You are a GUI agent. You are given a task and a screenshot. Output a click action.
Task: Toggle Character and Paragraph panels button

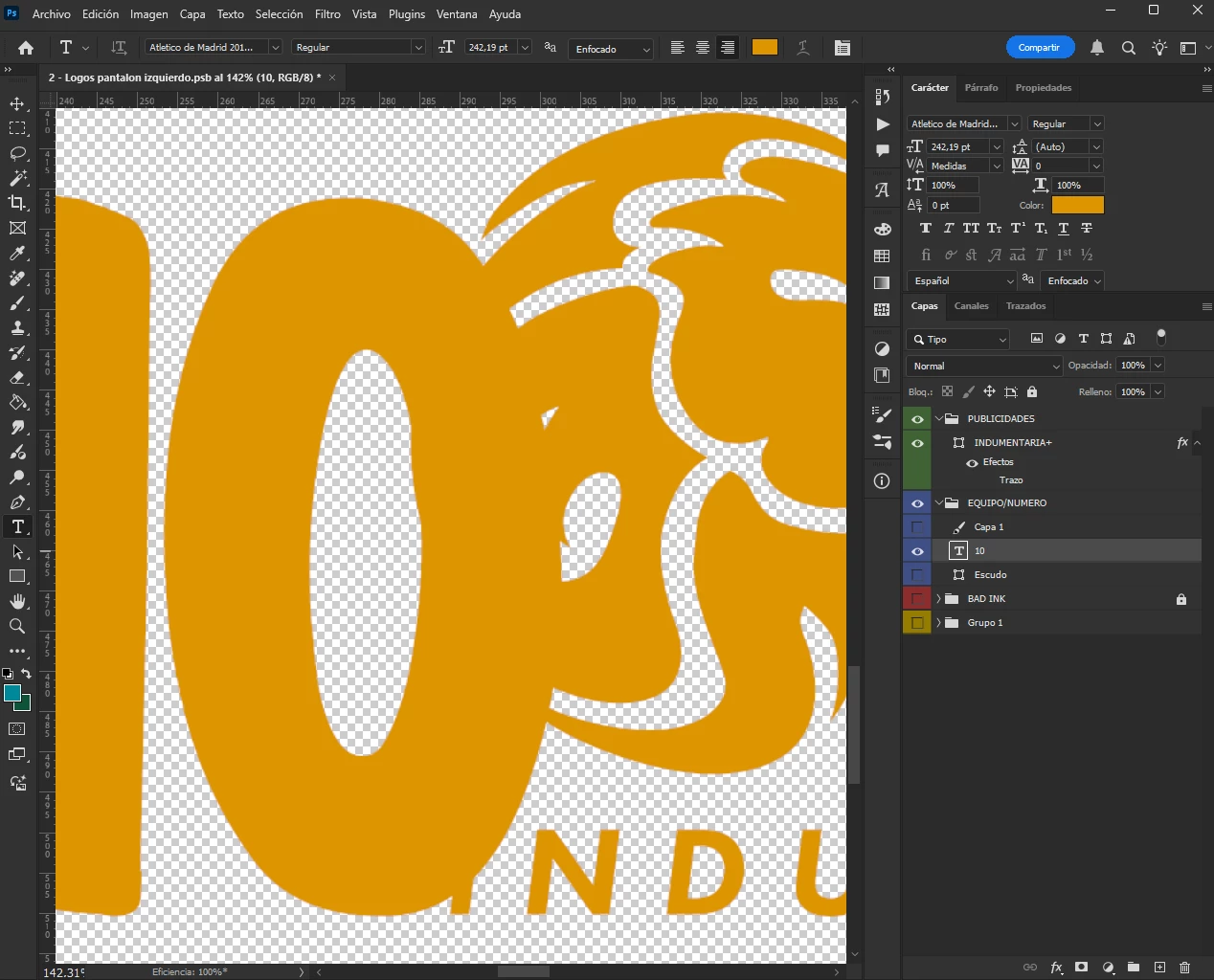click(843, 48)
